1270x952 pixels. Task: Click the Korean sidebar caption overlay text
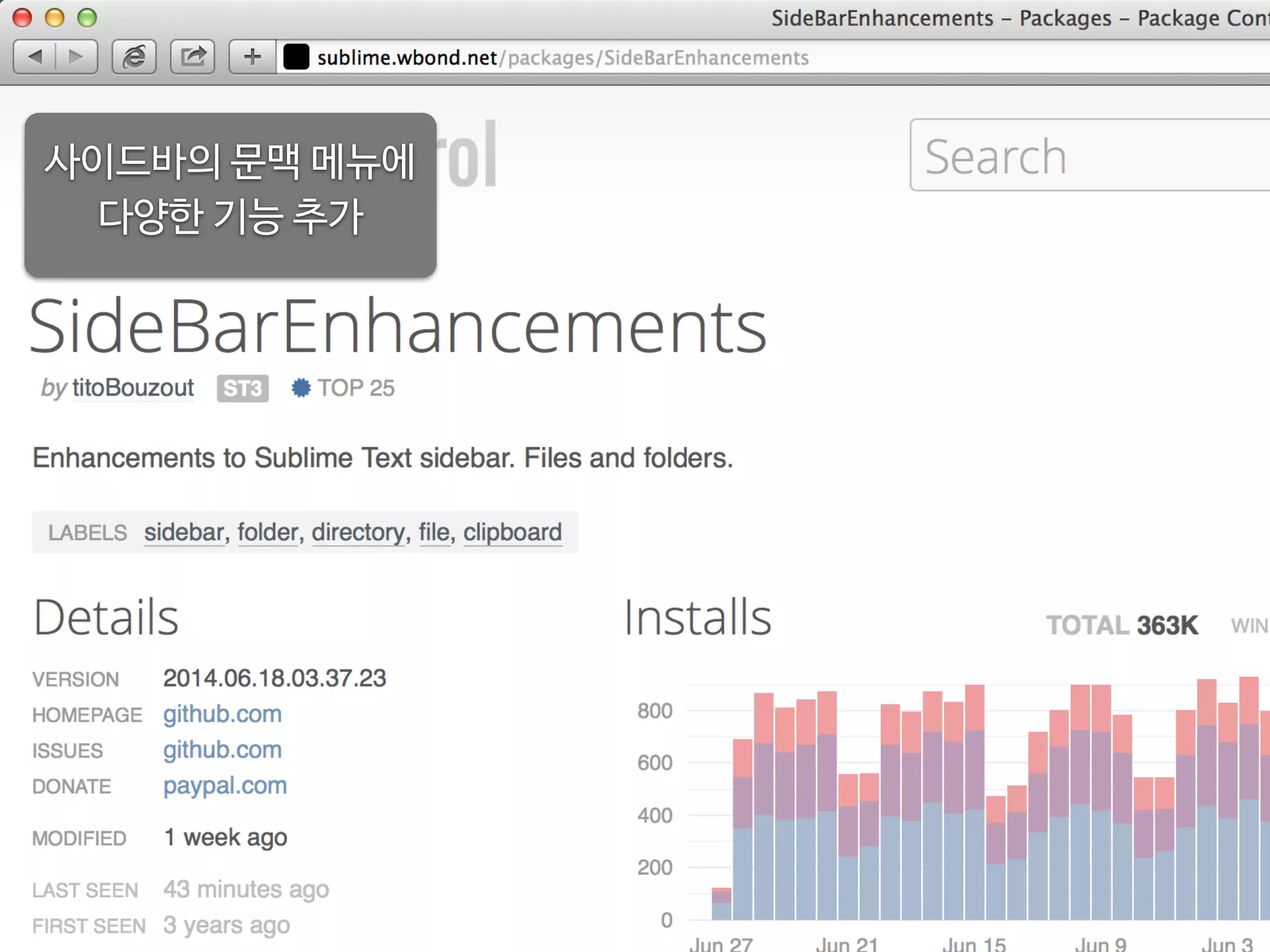pyautogui.click(x=230, y=189)
